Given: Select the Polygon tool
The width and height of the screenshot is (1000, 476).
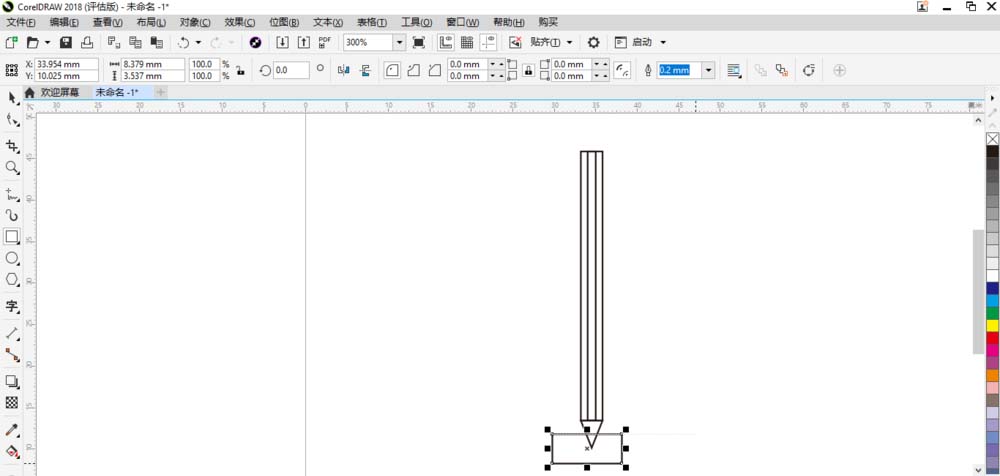Looking at the screenshot, I should (12, 279).
